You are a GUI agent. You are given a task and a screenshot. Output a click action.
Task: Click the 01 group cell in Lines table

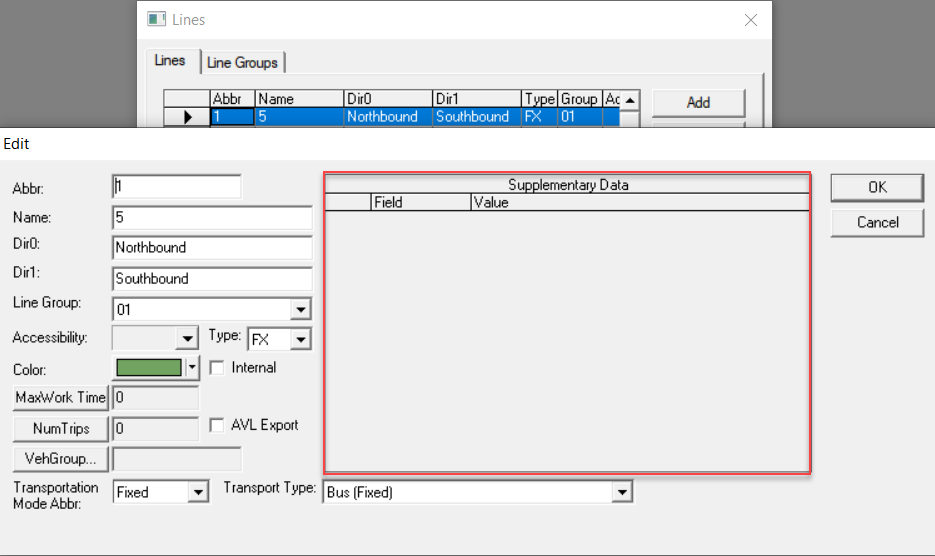pyautogui.click(x=580, y=117)
